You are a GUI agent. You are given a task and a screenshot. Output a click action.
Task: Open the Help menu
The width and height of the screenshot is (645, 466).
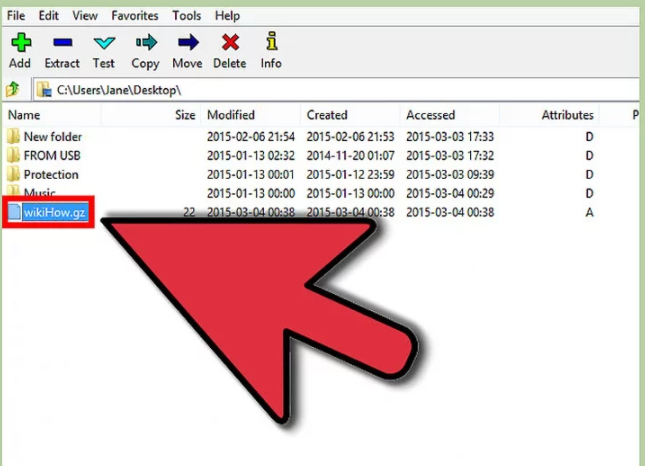tap(227, 16)
